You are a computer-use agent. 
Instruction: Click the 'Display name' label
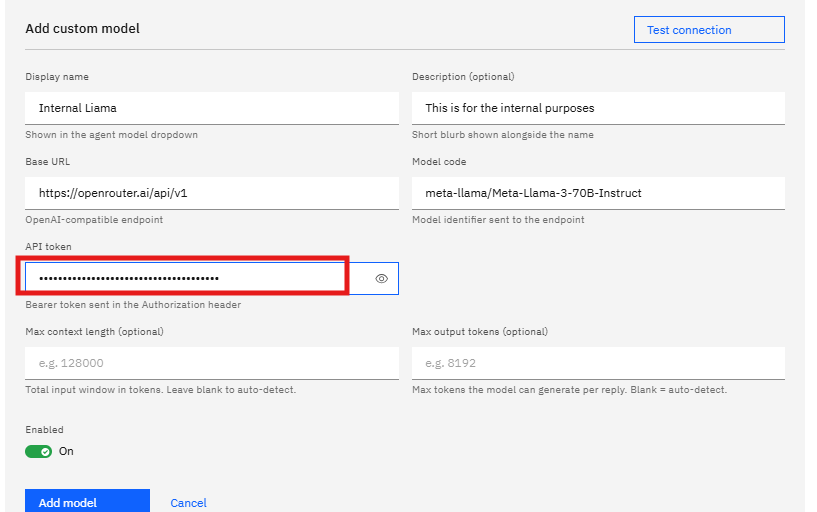point(57,77)
